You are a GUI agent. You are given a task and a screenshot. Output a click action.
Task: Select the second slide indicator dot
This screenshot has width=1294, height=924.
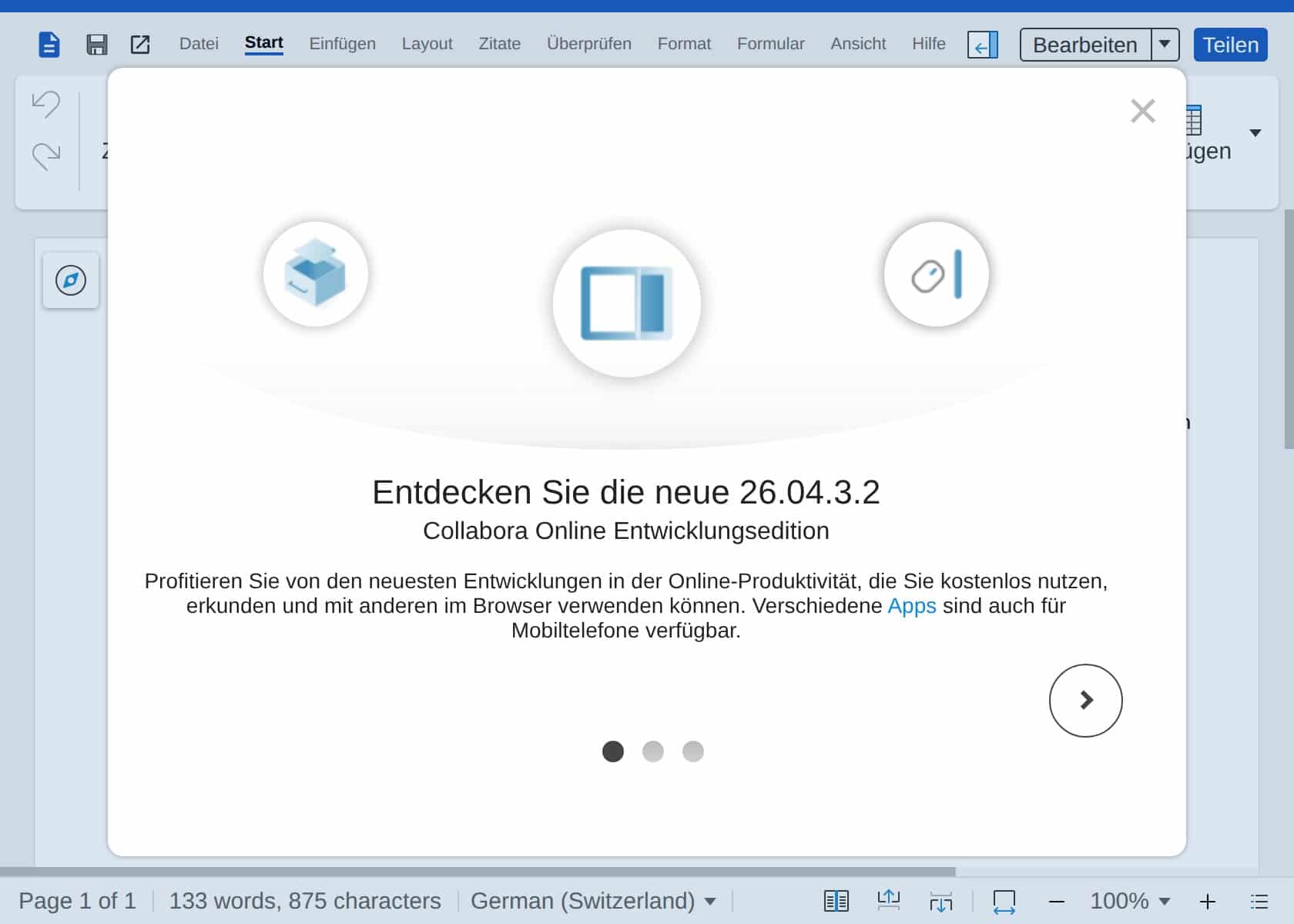click(x=653, y=752)
